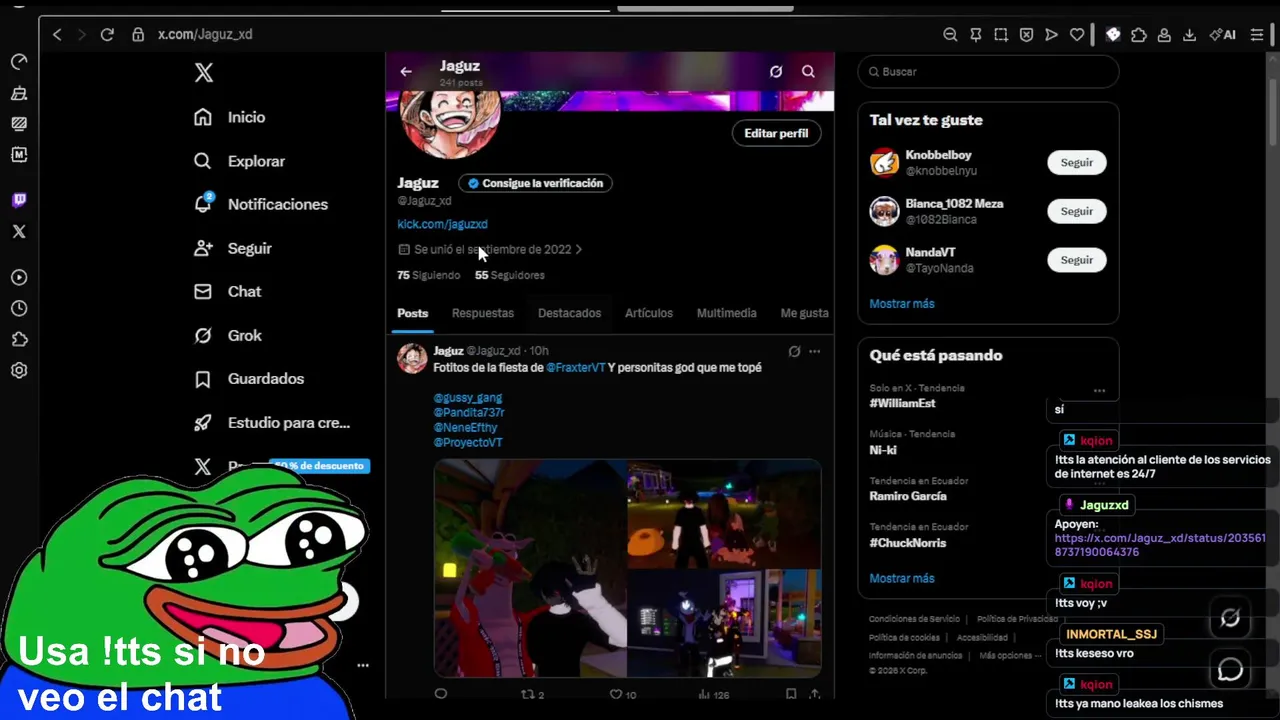Viewport: 1280px width, 720px height.
Task: Open GX Cleaner broom icon in sidebar
Action: [19, 93]
